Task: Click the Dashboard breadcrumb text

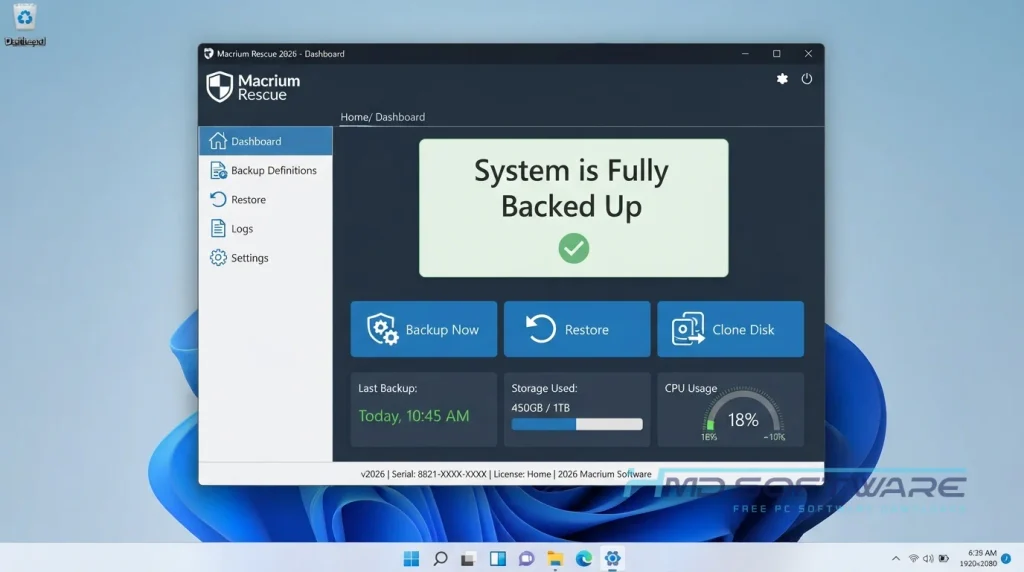Action: (400, 117)
